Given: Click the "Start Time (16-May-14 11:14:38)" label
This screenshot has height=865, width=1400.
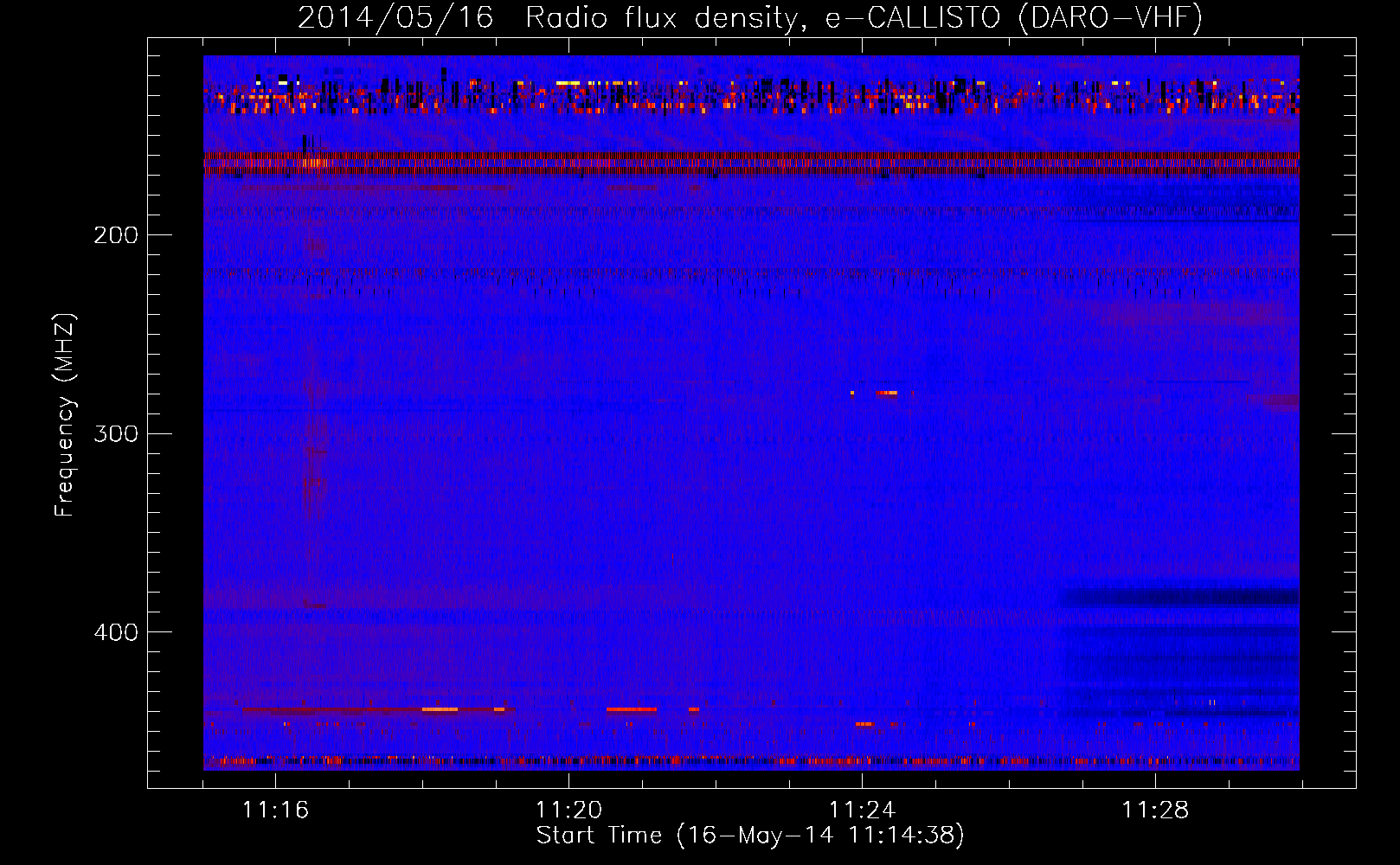Looking at the screenshot, I should (x=750, y=836).
